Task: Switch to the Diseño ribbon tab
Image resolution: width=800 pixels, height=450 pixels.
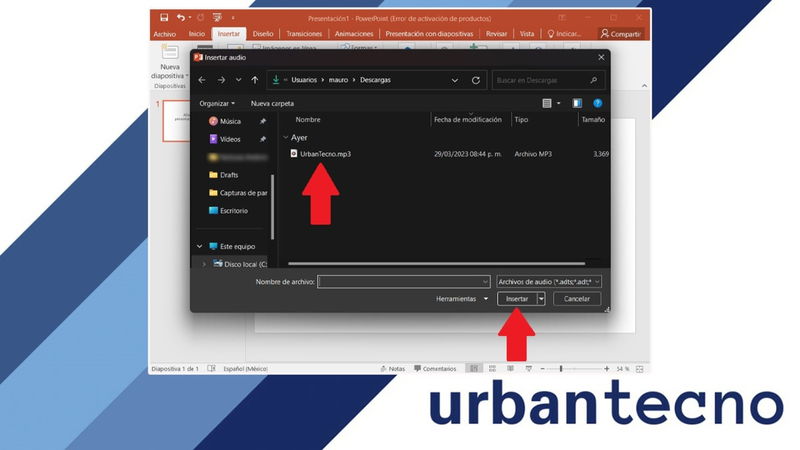Action: (263, 33)
